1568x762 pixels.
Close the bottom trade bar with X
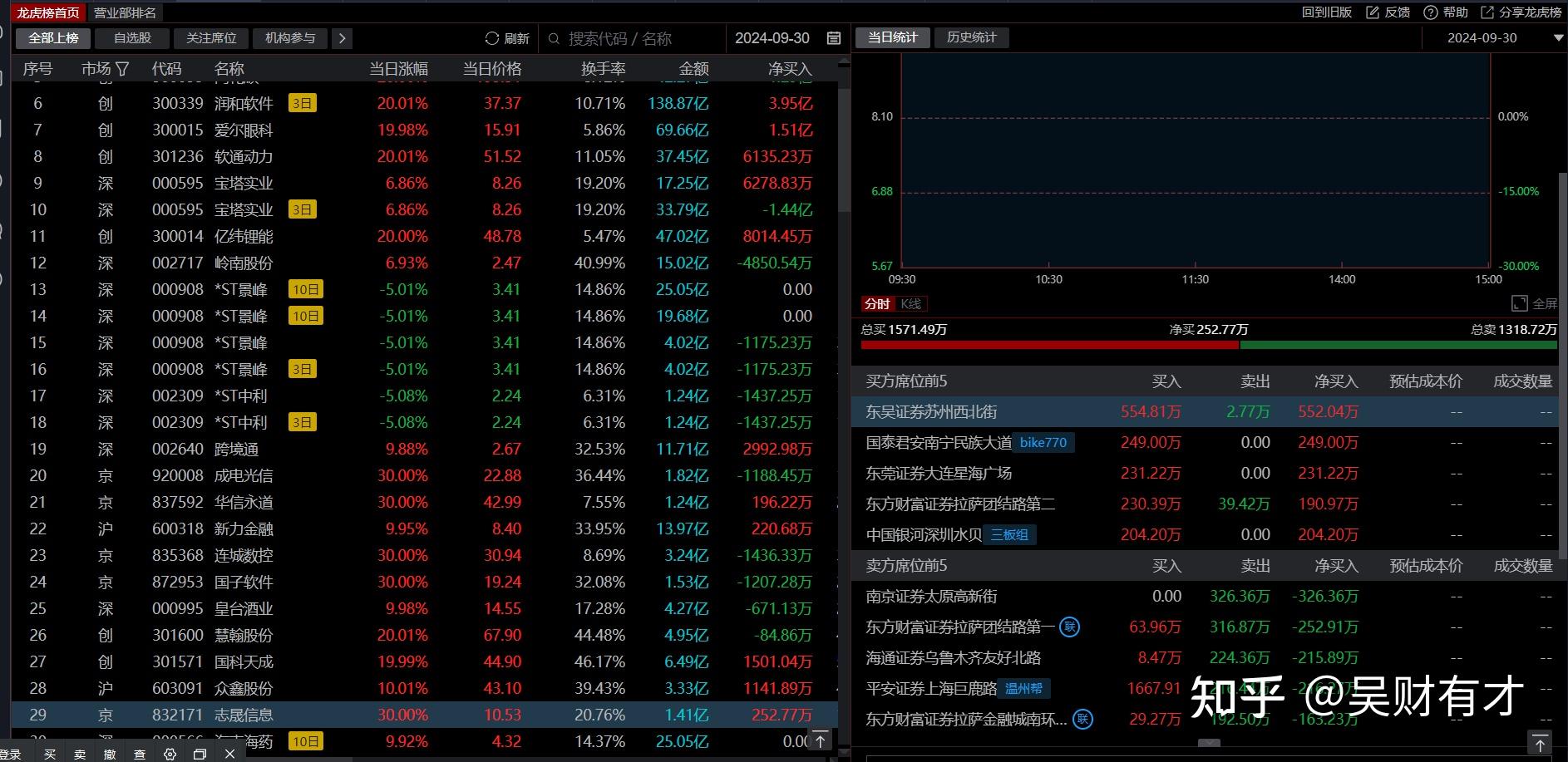229,754
